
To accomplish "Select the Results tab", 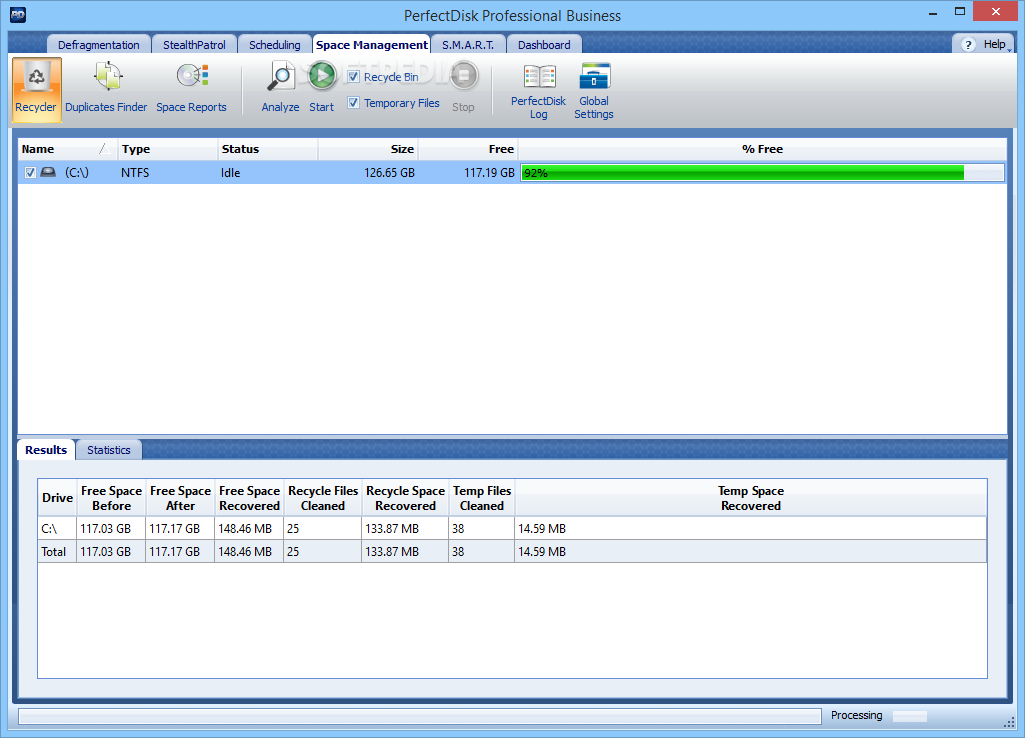I will pos(46,450).
